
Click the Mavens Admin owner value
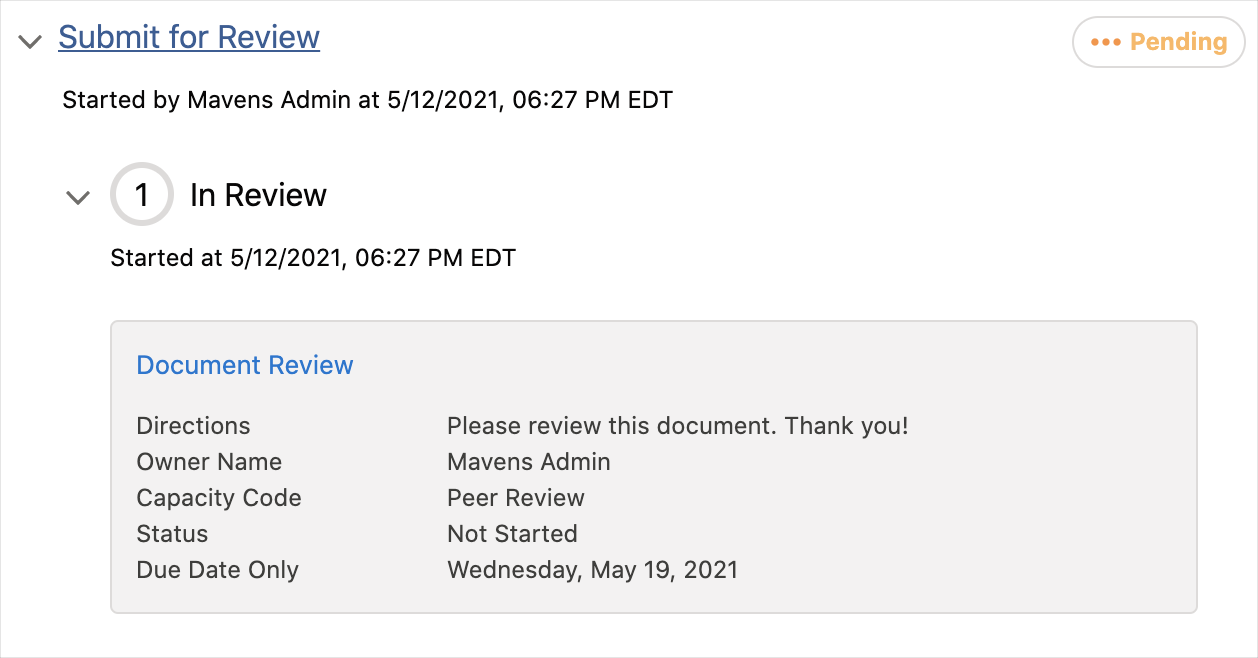point(528,462)
